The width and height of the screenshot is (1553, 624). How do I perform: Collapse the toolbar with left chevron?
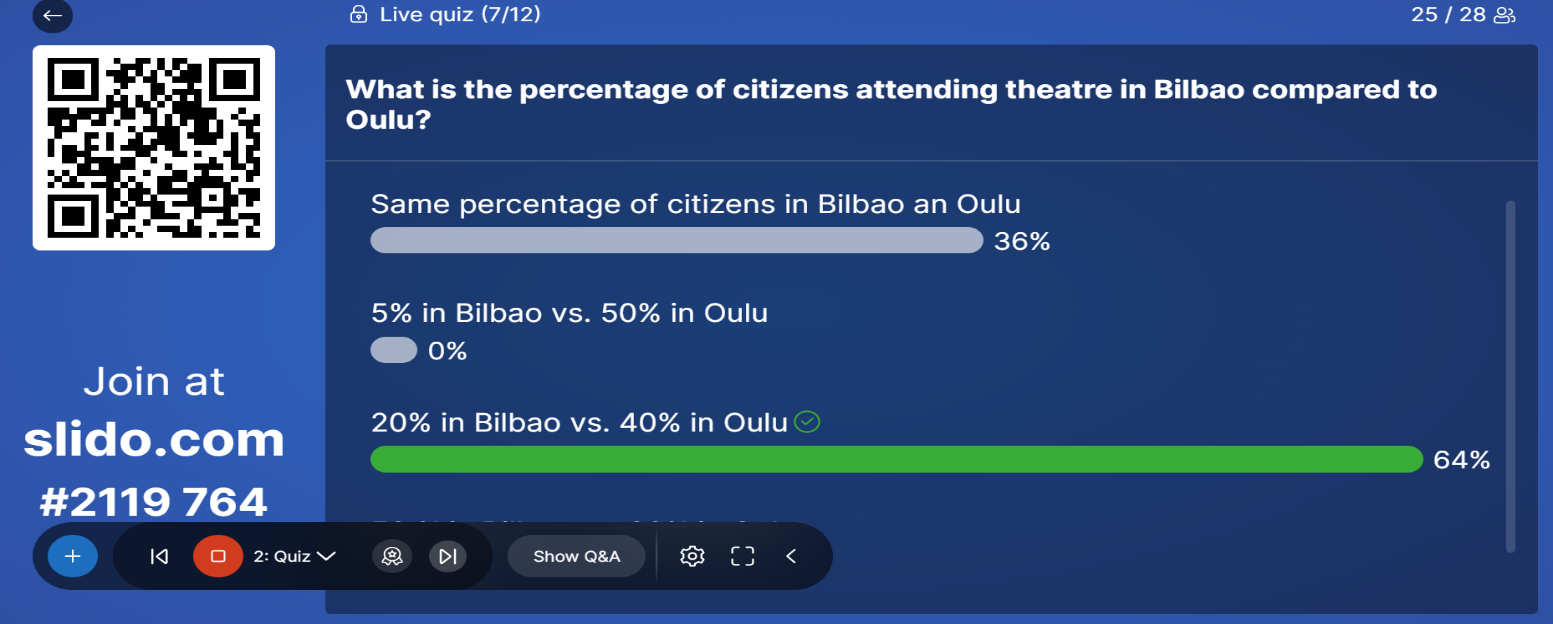pos(791,556)
